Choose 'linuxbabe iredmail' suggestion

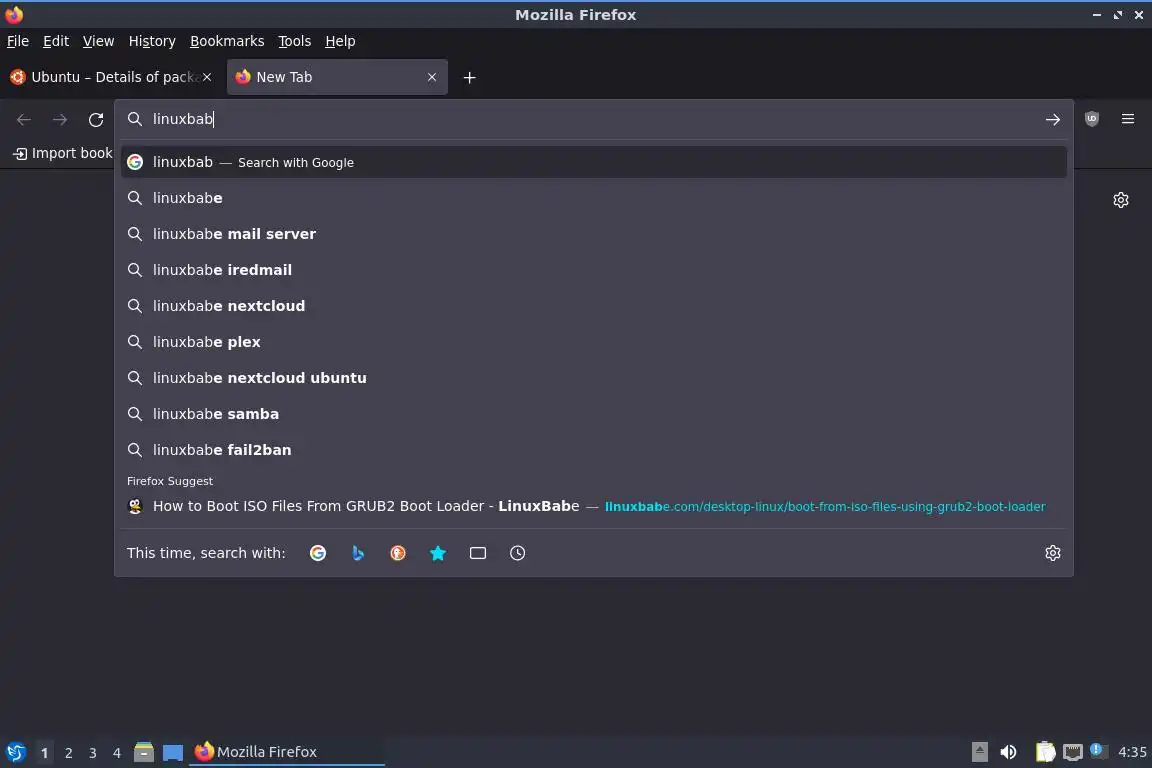pos(594,270)
